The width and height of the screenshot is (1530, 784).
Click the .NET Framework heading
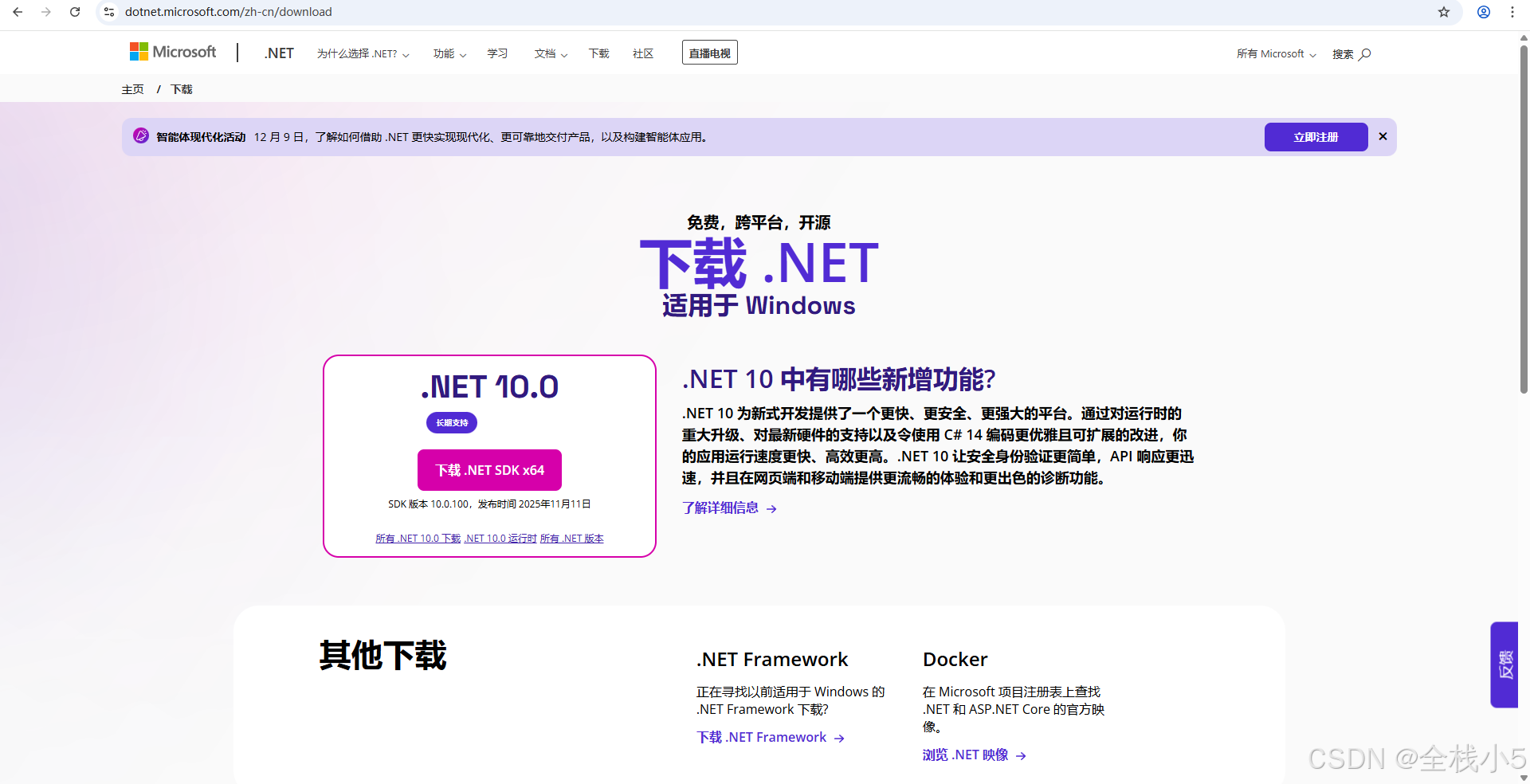(x=772, y=659)
